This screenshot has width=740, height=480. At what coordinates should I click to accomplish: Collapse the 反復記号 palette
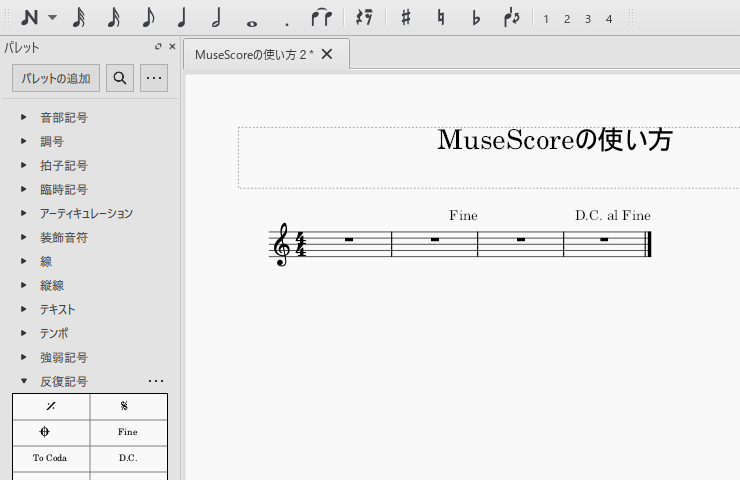[x=24, y=381]
